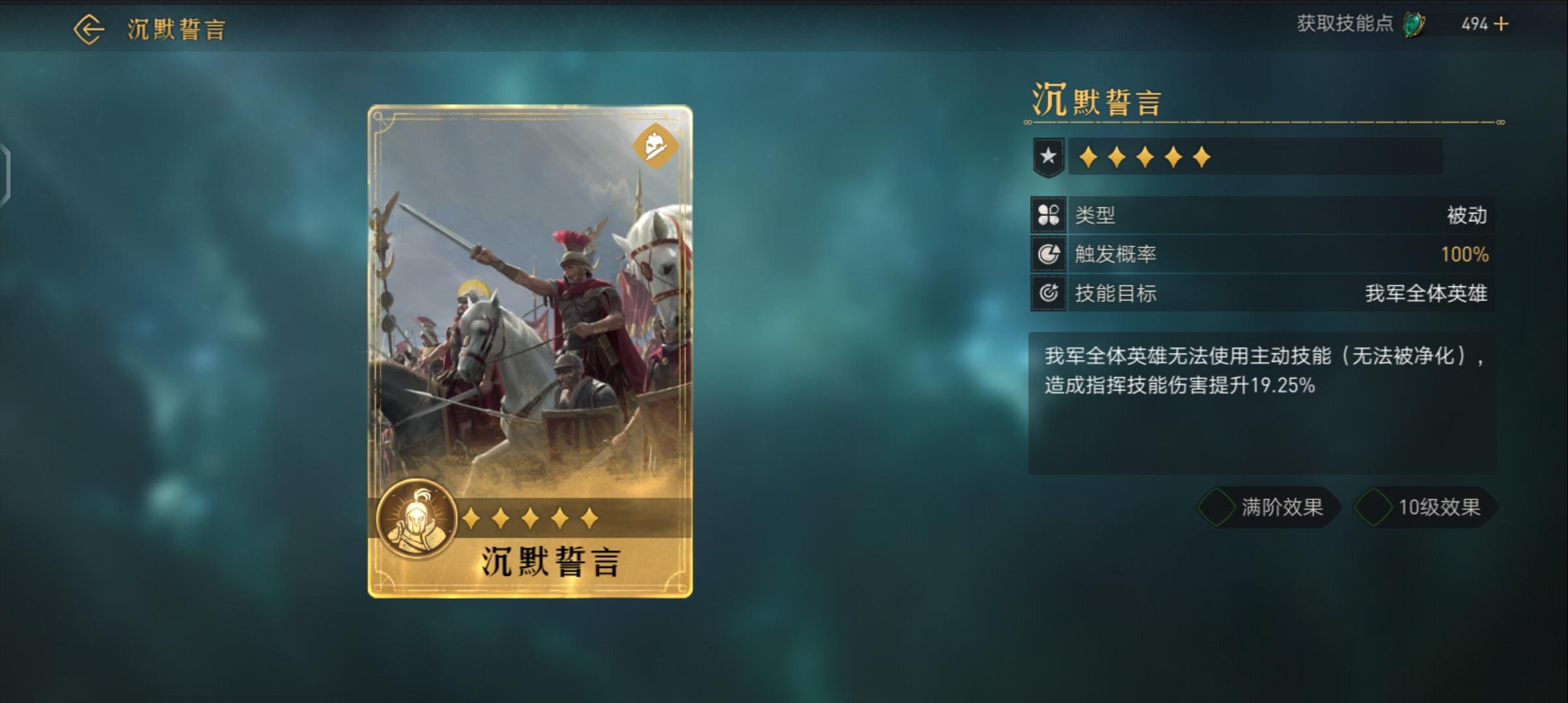Viewport: 1568px width, 703px height.
Task: Toggle the 10级效果 diamond checkbox
Action: (x=1373, y=507)
